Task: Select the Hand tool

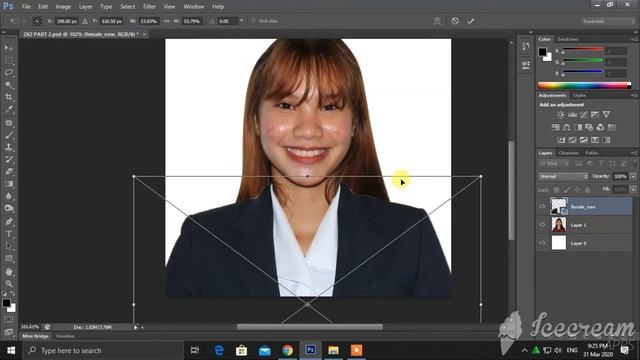Action: [x=9, y=271]
